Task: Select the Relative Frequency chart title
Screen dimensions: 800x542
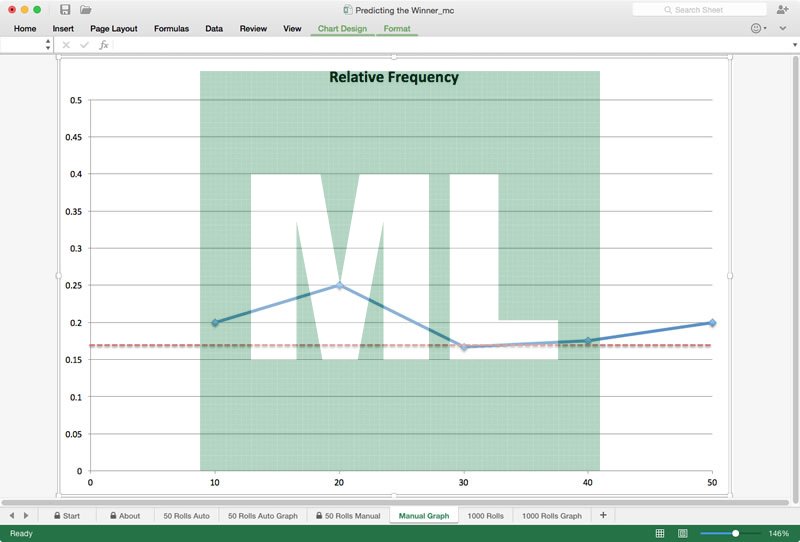Action: click(394, 77)
